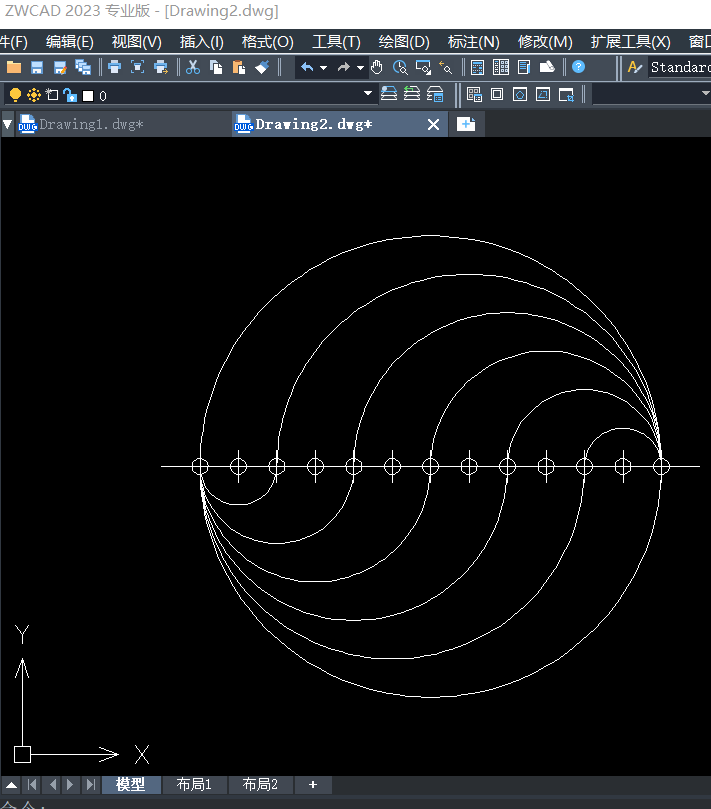
Task: Open the Tool Palettes icon
Action: (x=524, y=67)
